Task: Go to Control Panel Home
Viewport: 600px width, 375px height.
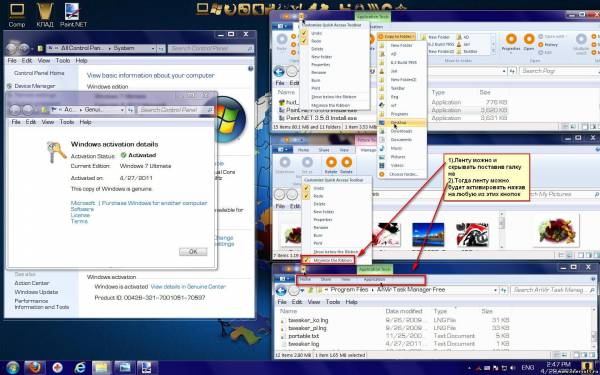Action: coord(39,73)
